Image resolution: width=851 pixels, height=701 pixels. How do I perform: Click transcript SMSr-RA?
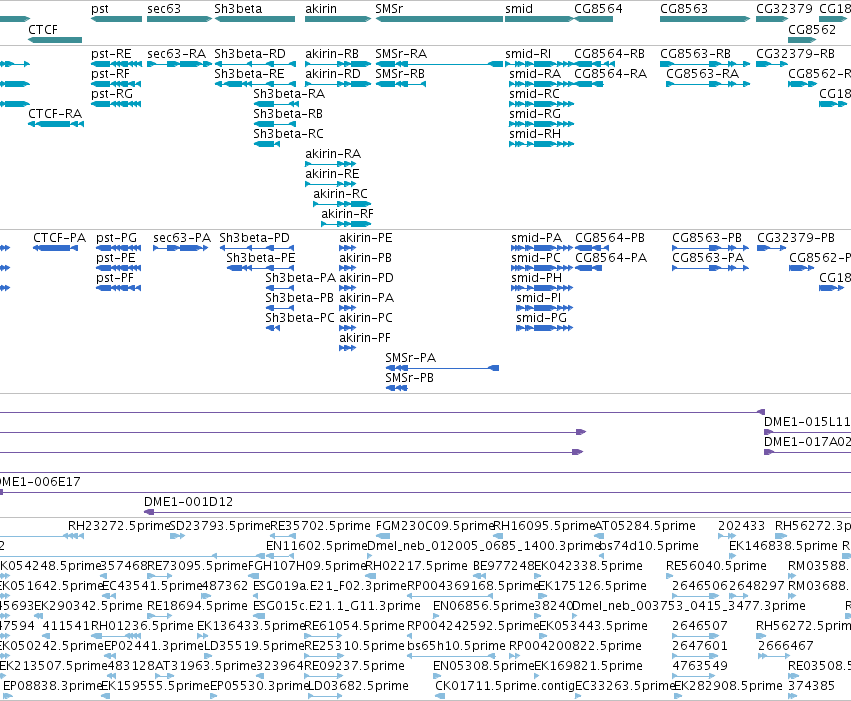click(401, 54)
